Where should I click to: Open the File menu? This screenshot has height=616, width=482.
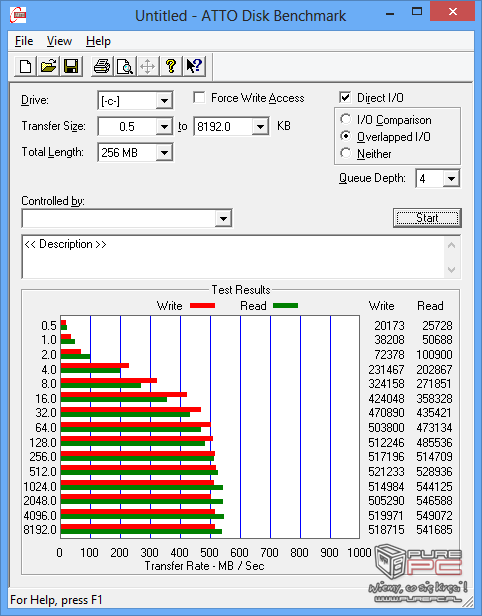pyautogui.click(x=24, y=41)
